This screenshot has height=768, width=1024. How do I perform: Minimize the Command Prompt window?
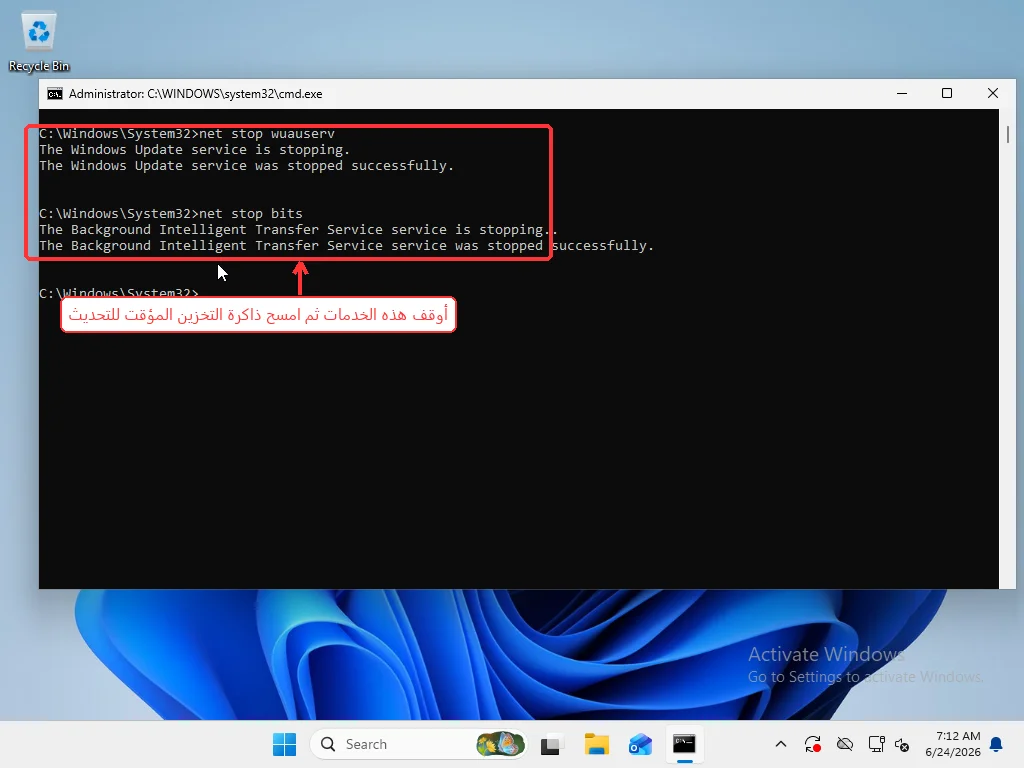902,93
